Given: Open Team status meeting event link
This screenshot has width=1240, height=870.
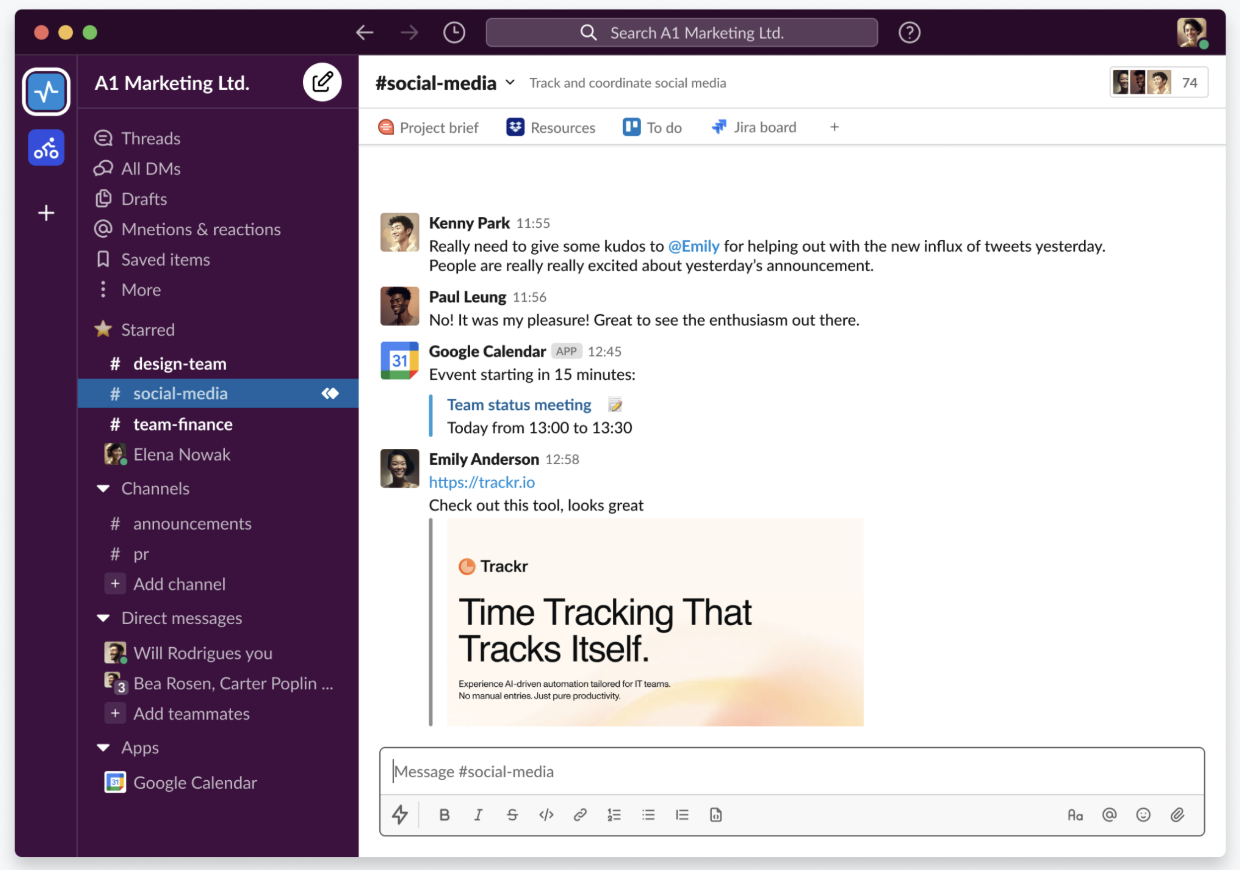Looking at the screenshot, I should click(x=519, y=405).
